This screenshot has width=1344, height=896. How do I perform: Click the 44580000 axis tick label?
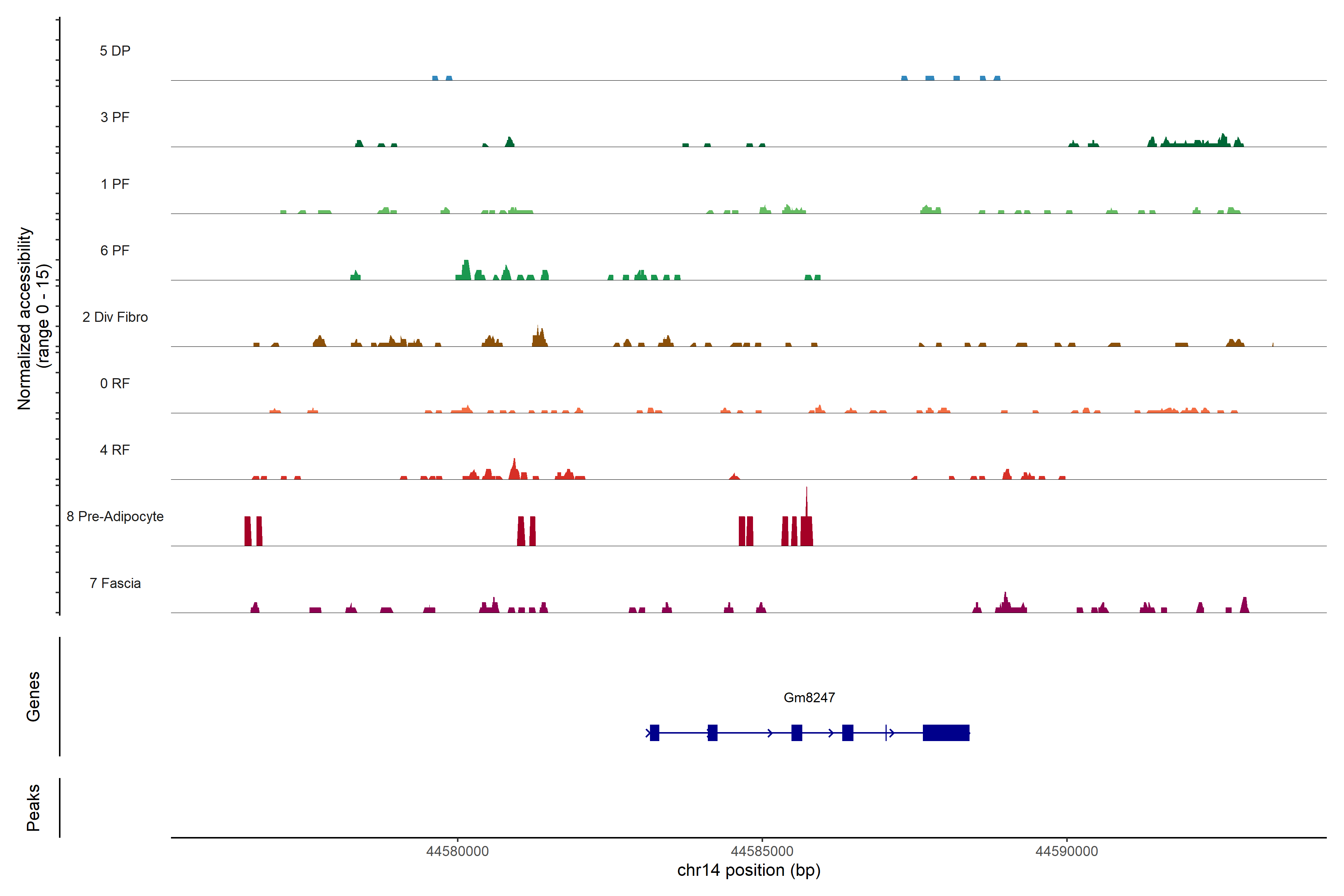457,851
